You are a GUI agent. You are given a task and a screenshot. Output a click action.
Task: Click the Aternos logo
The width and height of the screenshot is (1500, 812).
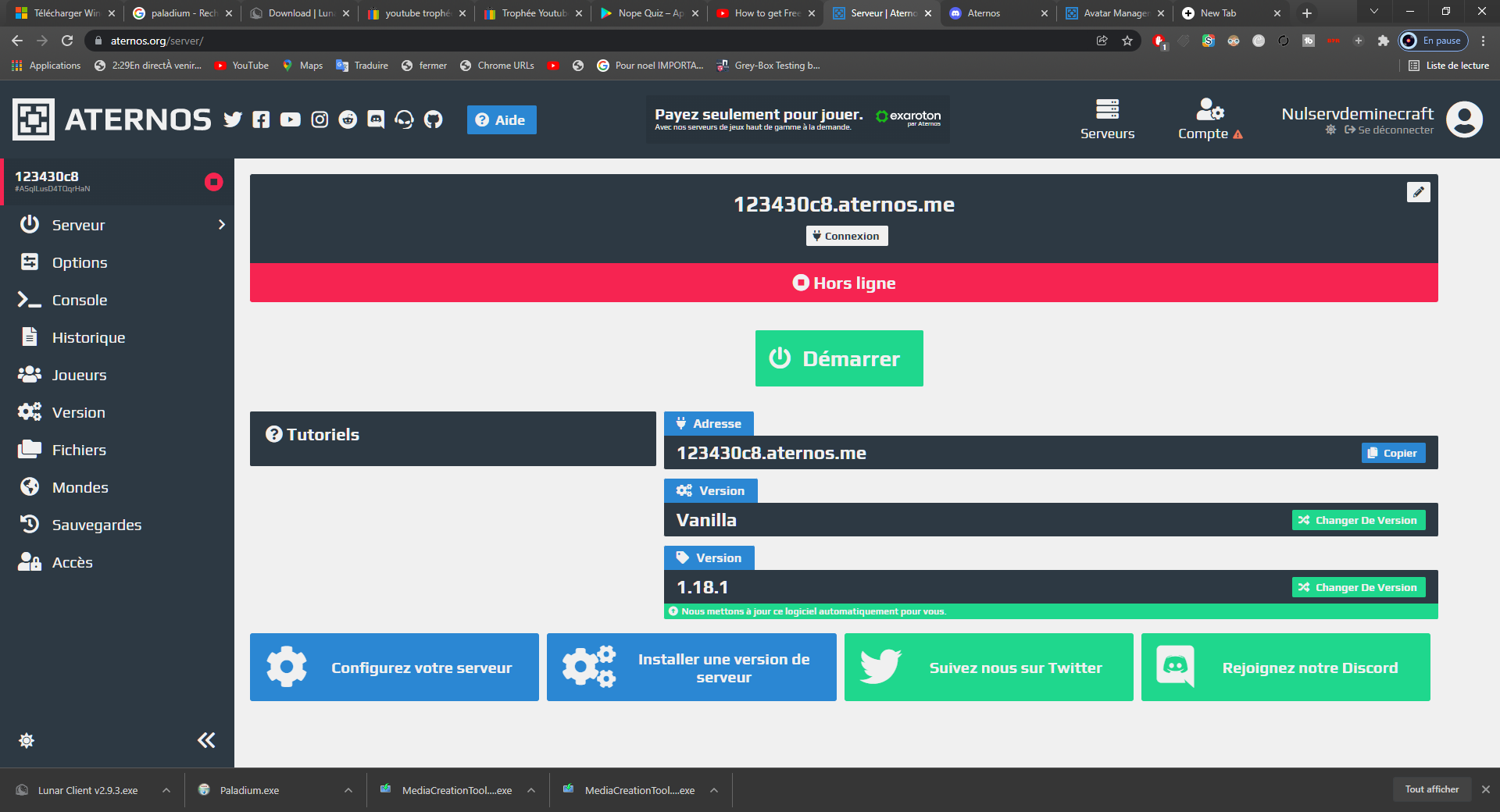112,119
